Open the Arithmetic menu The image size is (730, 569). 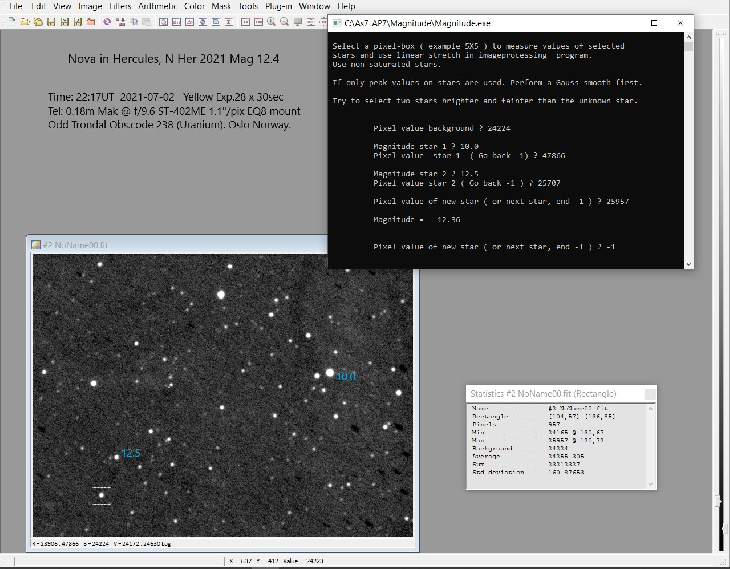tap(159, 6)
